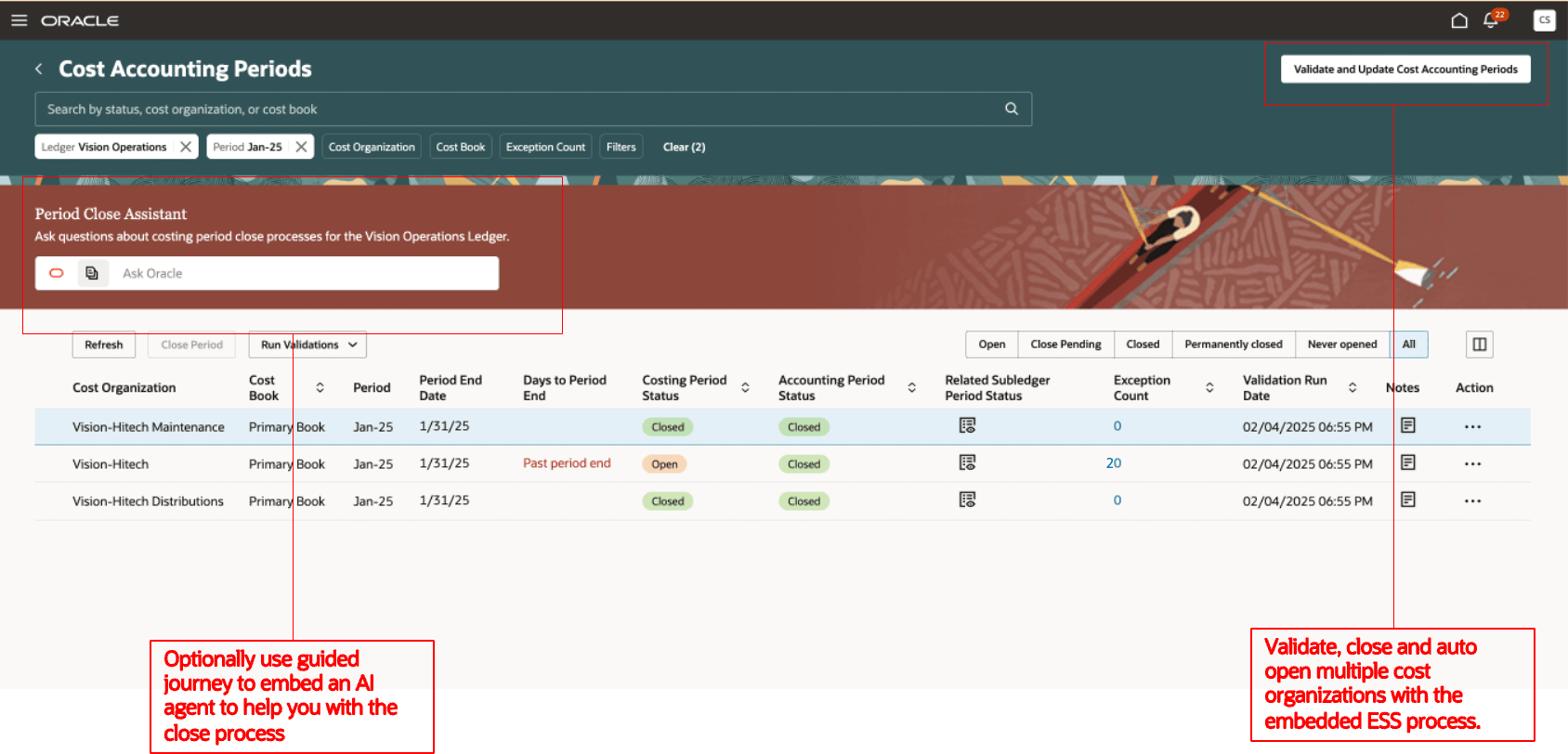The height and width of the screenshot is (754, 1568).
Task: Click Validate and Update Cost Accounting Periods
Action: [x=1405, y=70]
